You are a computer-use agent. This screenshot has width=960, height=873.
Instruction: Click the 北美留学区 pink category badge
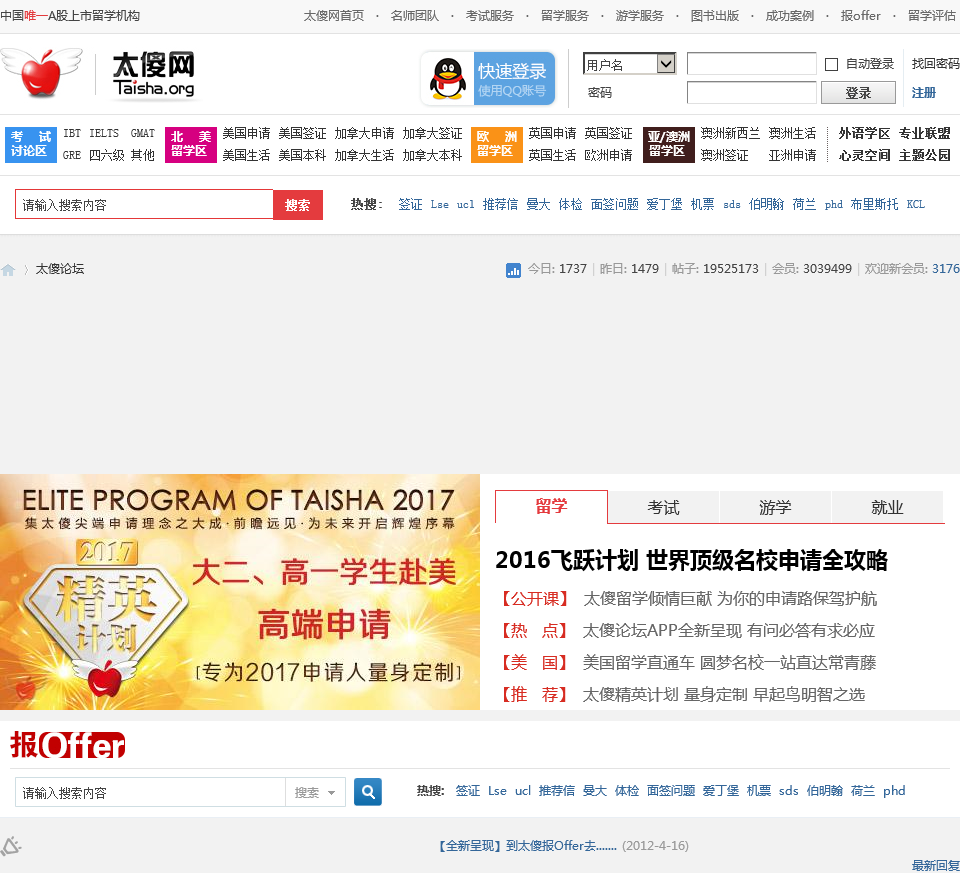click(x=191, y=144)
